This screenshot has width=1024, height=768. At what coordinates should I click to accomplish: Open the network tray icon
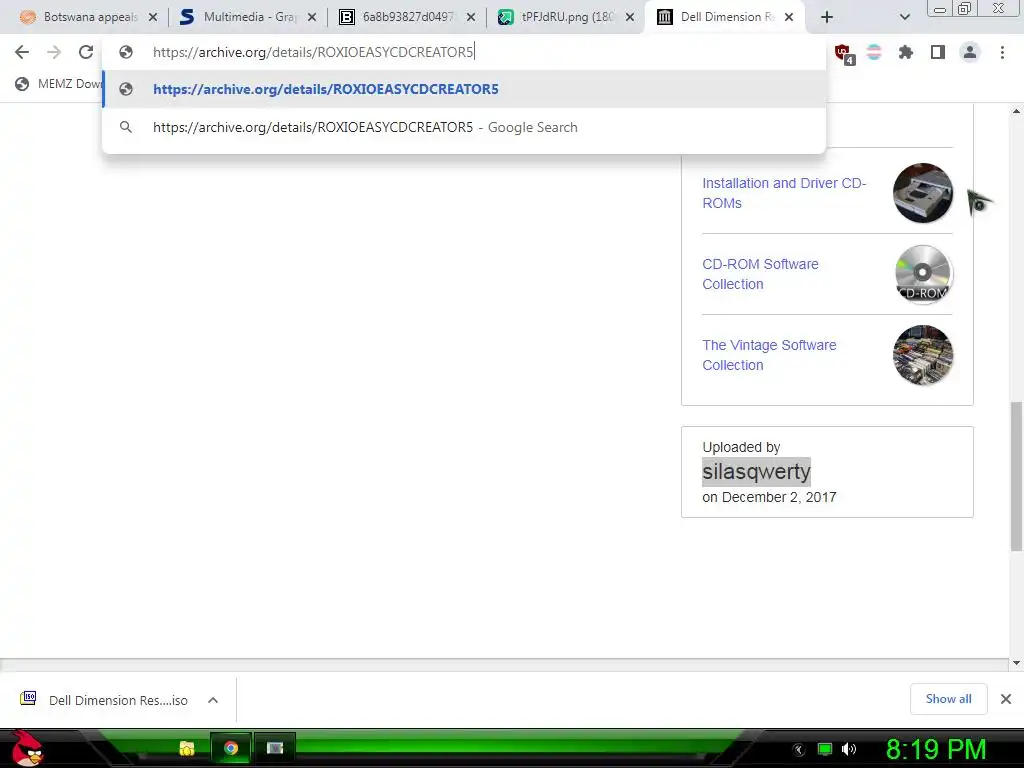825,750
